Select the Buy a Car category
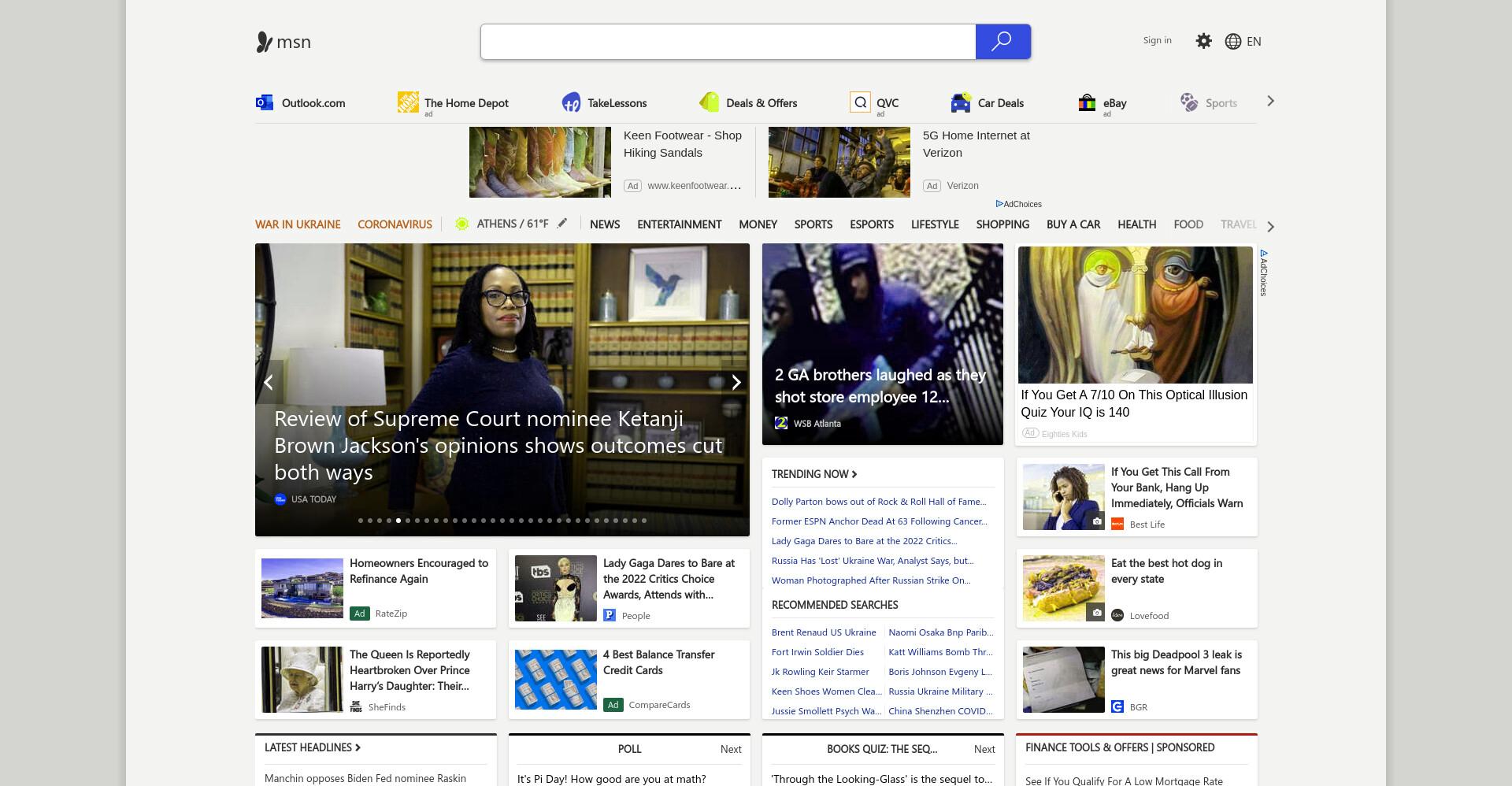Screen dimensions: 1512x786 tap(1073, 224)
